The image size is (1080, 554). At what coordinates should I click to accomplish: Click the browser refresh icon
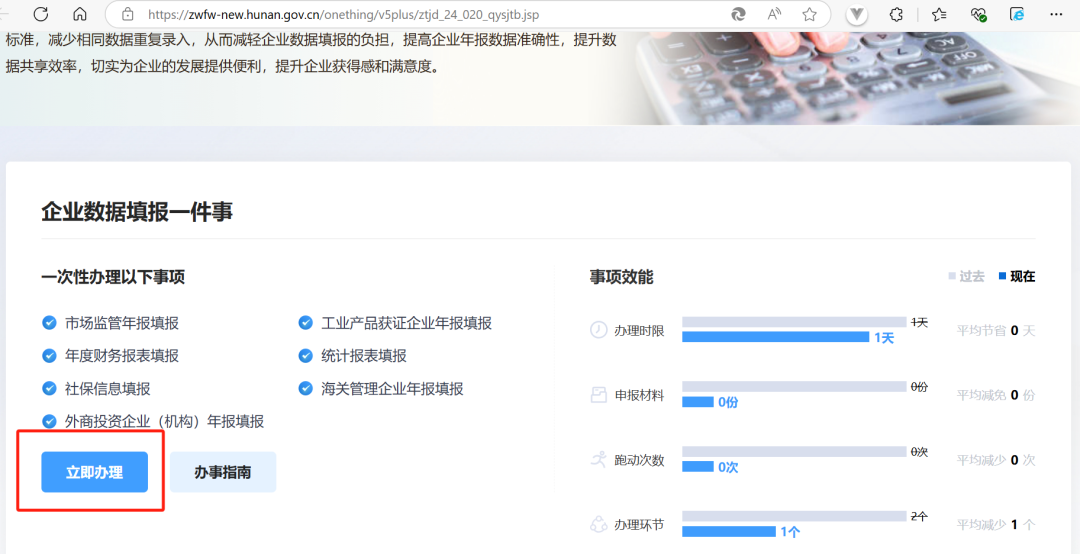41,14
